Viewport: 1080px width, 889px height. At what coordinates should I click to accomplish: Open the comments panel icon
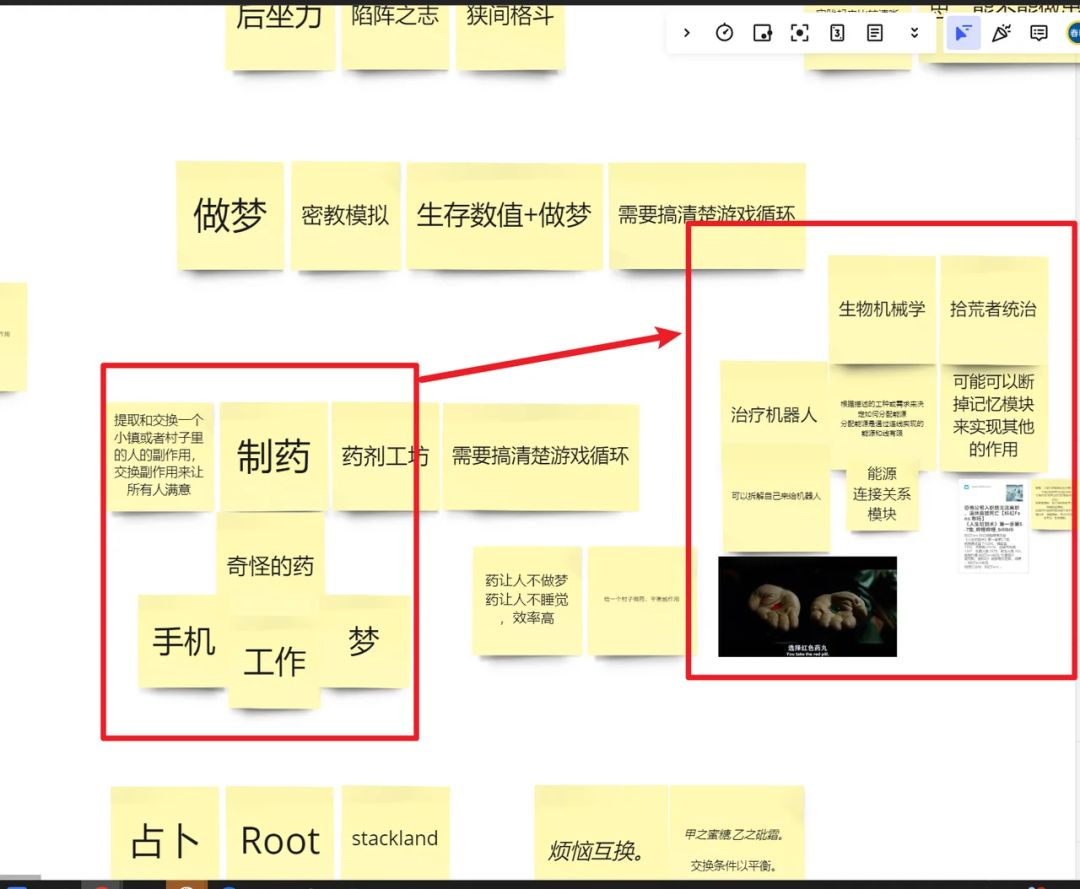click(1039, 32)
